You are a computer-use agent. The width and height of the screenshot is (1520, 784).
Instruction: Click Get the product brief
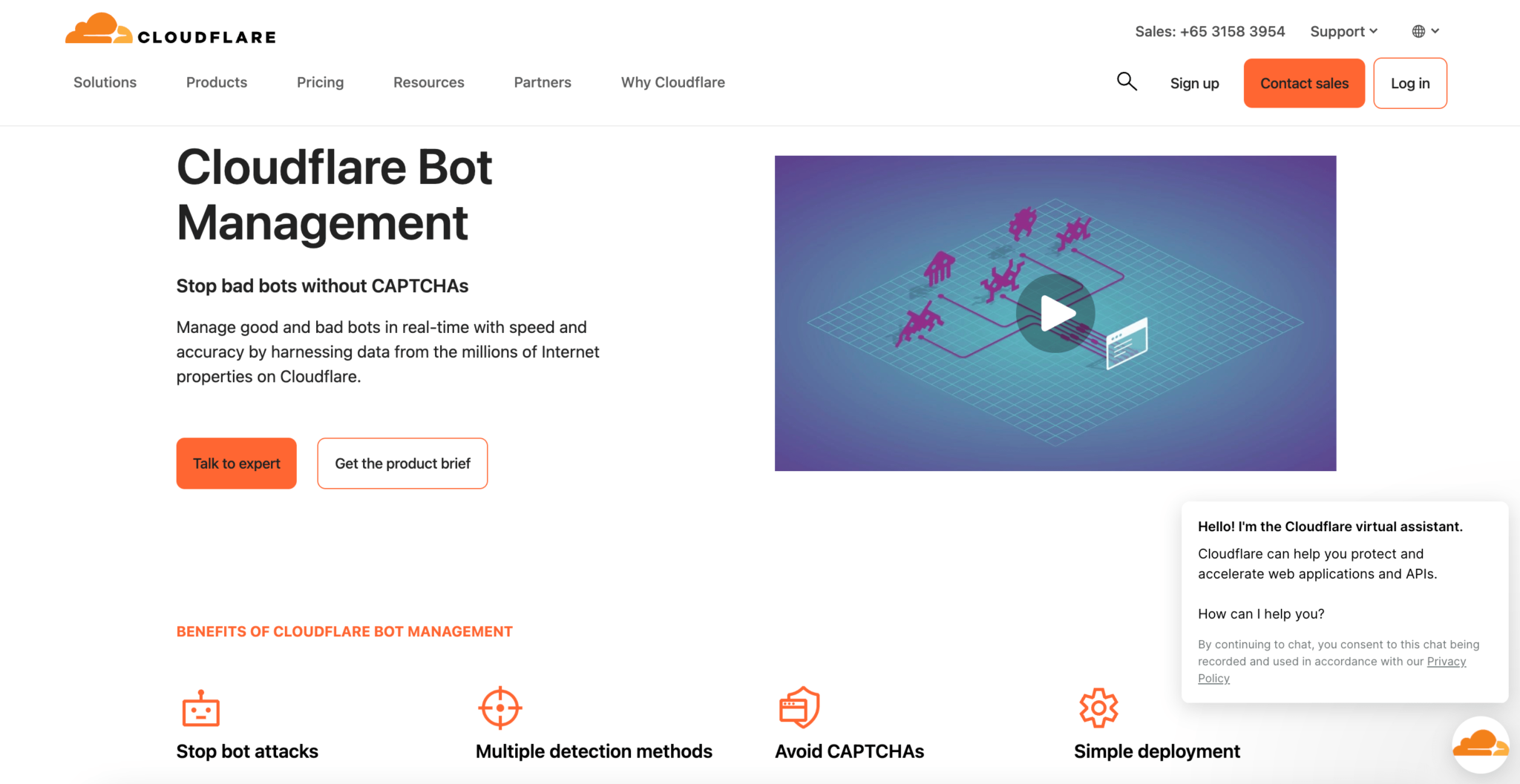[x=402, y=463]
